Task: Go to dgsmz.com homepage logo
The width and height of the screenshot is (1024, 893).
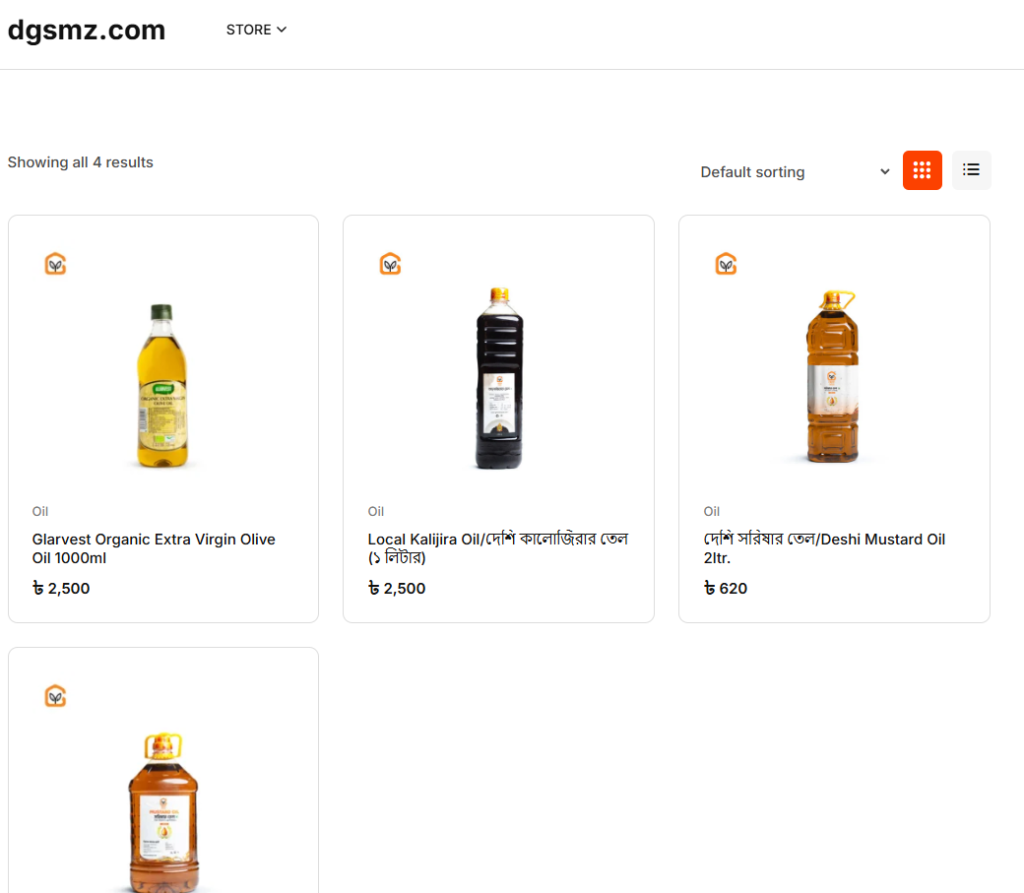Action: pos(87,30)
